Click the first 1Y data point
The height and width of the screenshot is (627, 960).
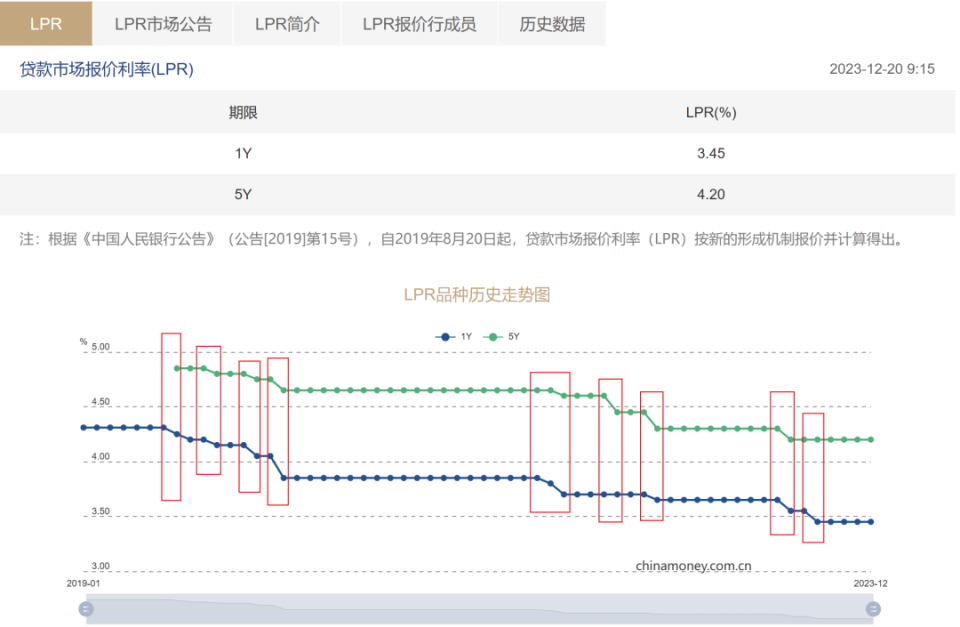point(84,427)
